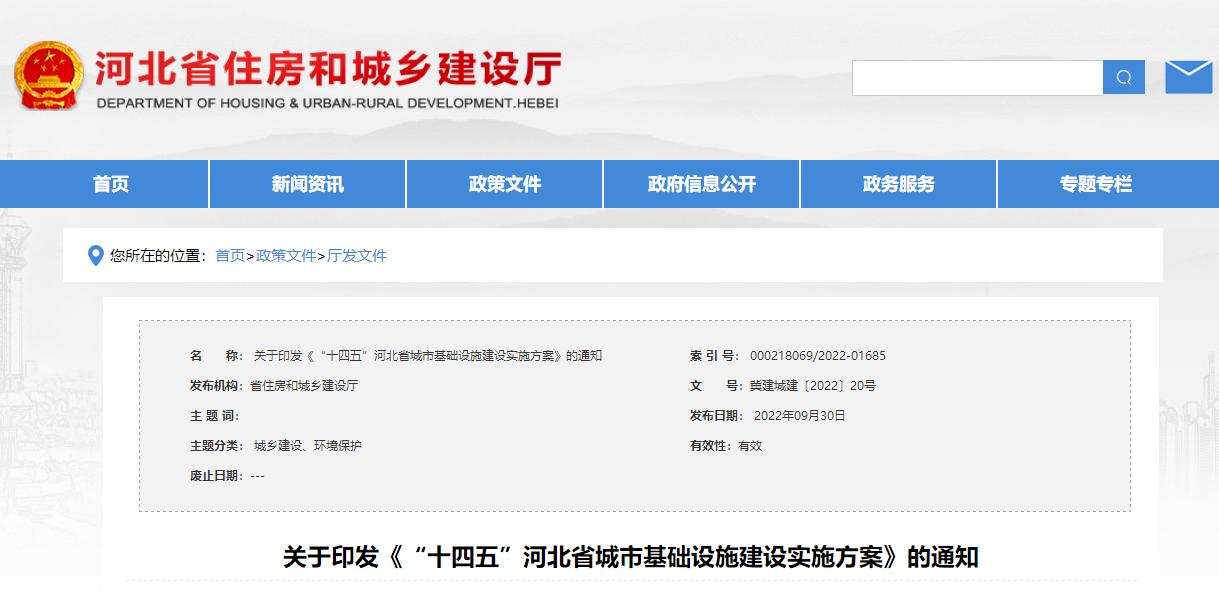
Task: Navigate to 专题专栏
Action: point(1094,183)
